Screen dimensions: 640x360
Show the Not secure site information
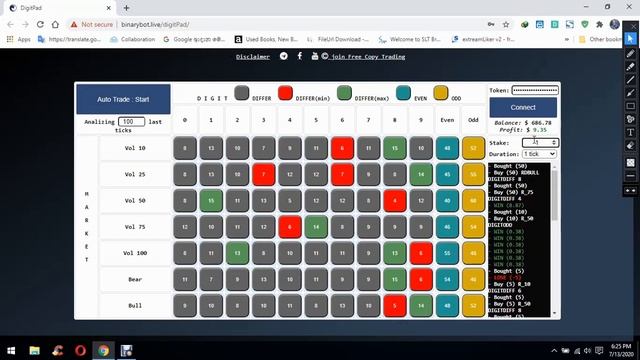click(x=92, y=24)
